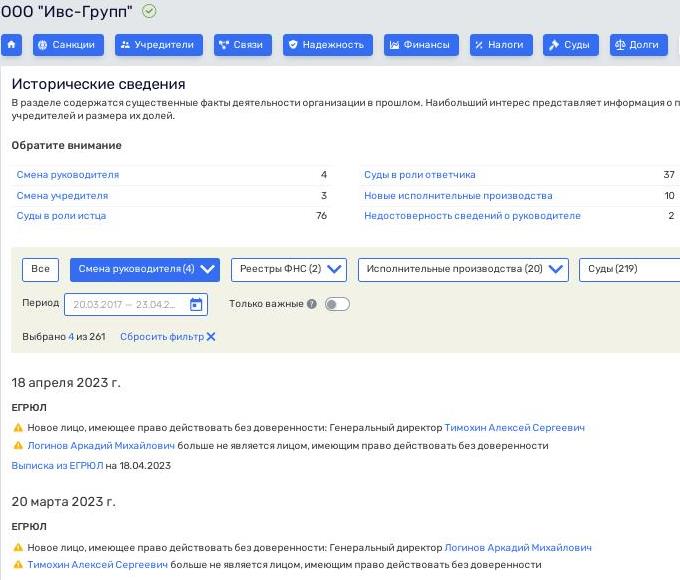Open the calendar date picker icon
680x580 pixels.
tap(196, 305)
